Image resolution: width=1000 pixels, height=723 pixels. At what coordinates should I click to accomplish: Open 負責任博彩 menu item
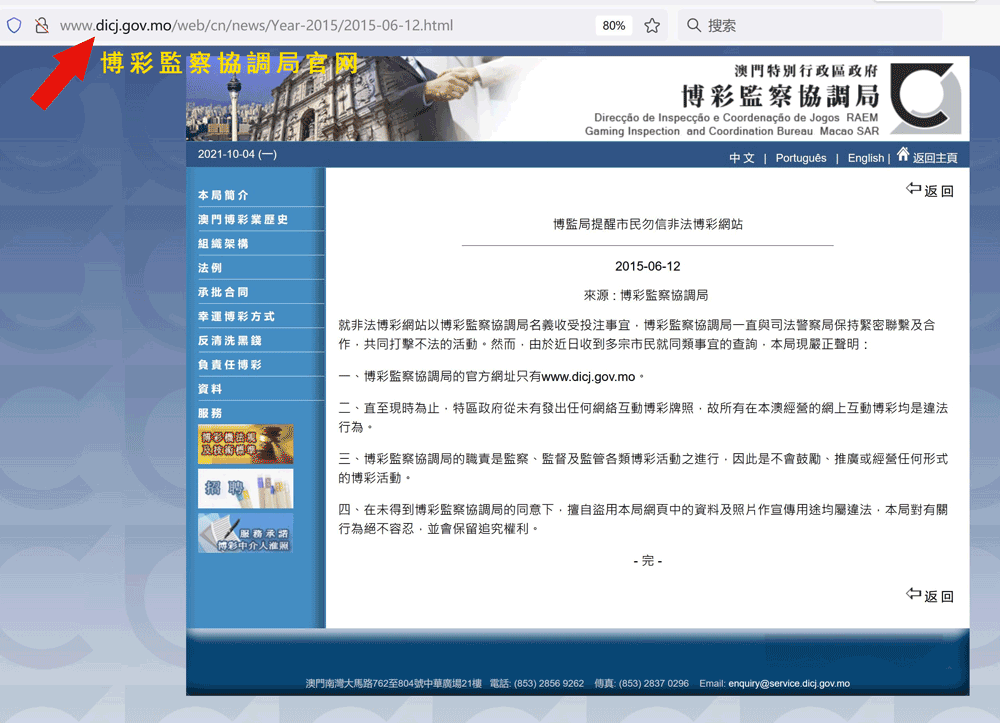230,365
